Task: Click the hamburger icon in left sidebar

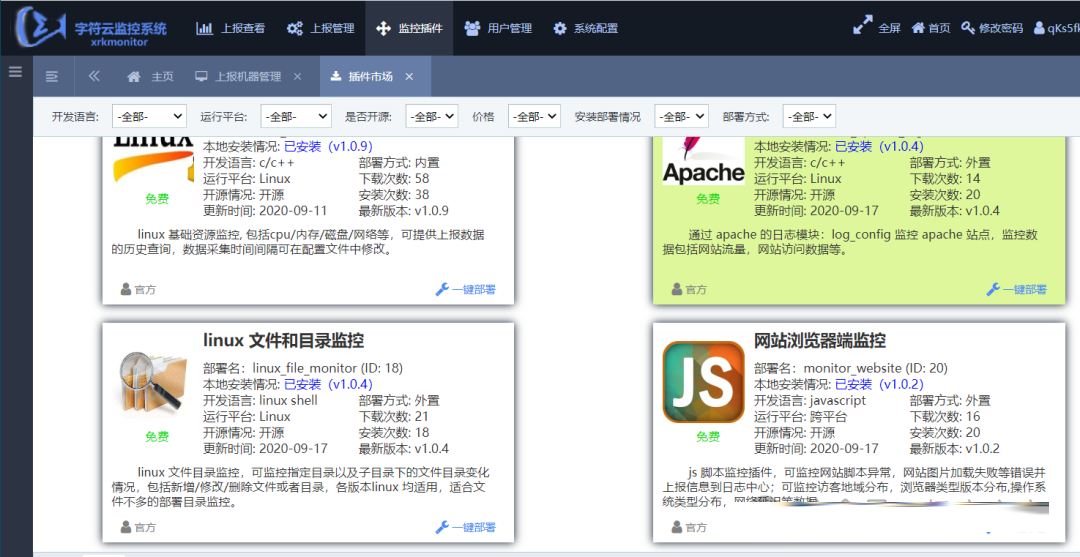Action: point(15,72)
